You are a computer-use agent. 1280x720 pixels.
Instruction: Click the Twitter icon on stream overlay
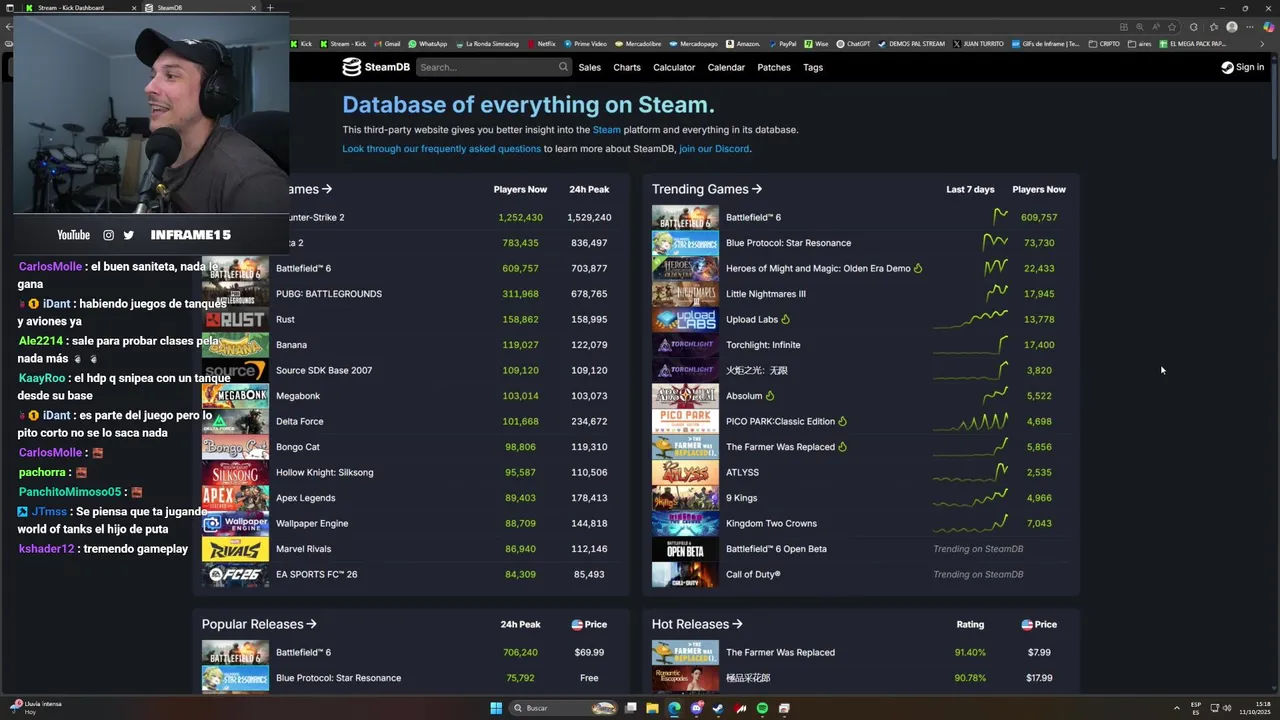point(128,235)
